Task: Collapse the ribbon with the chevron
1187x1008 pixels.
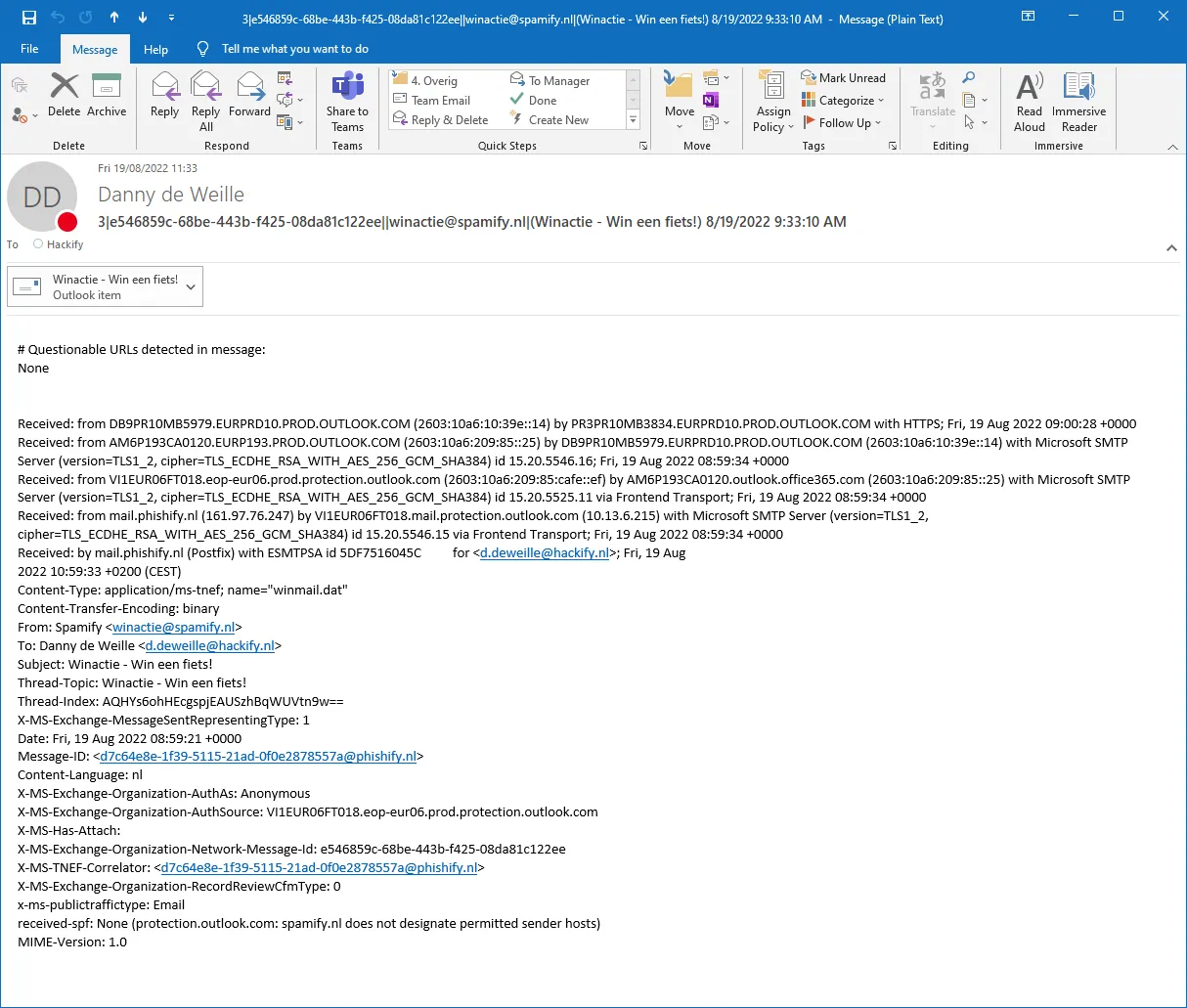Action: click(1172, 147)
